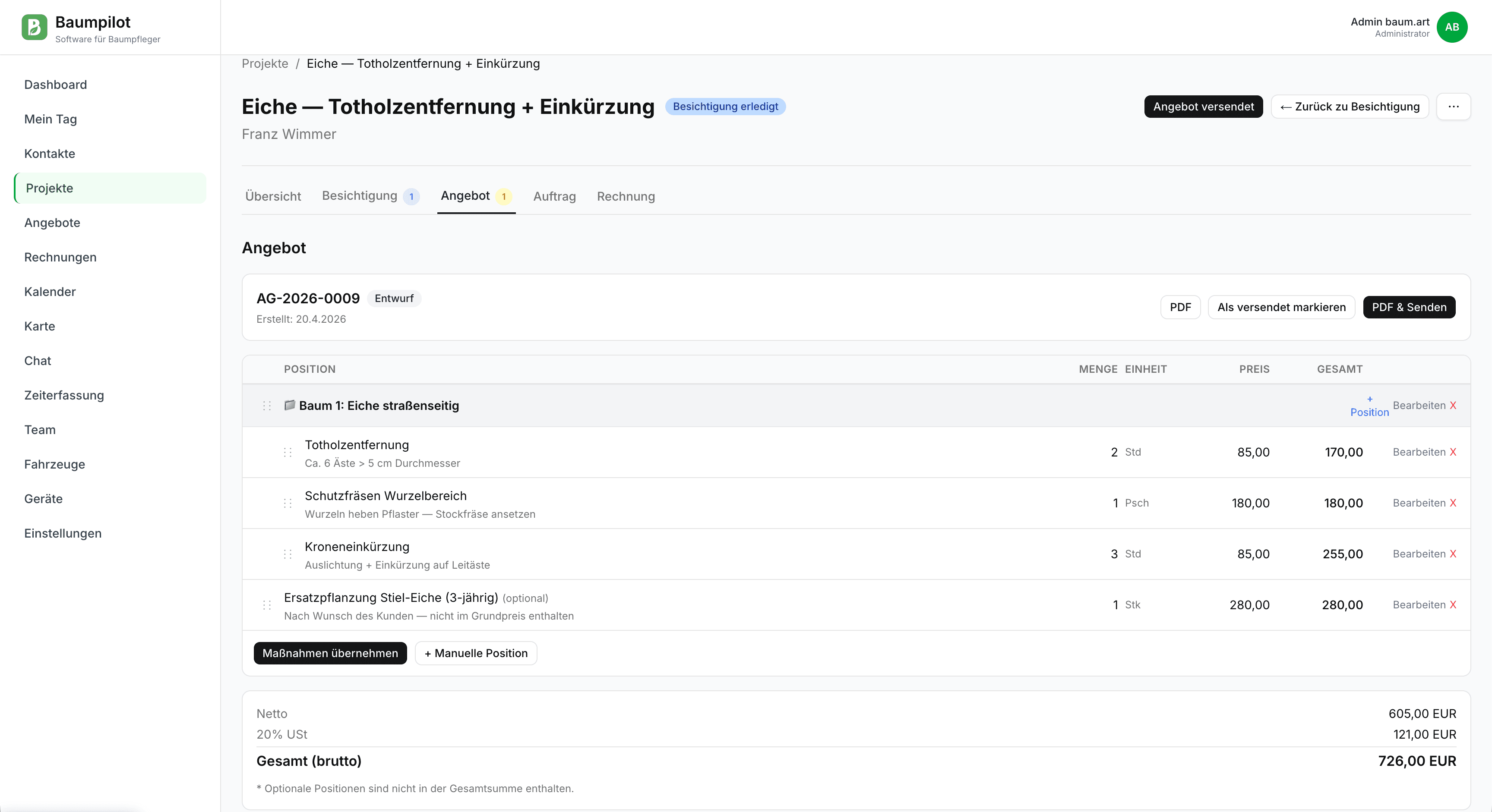Click the POSITION column header
1492x812 pixels.
(310, 369)
